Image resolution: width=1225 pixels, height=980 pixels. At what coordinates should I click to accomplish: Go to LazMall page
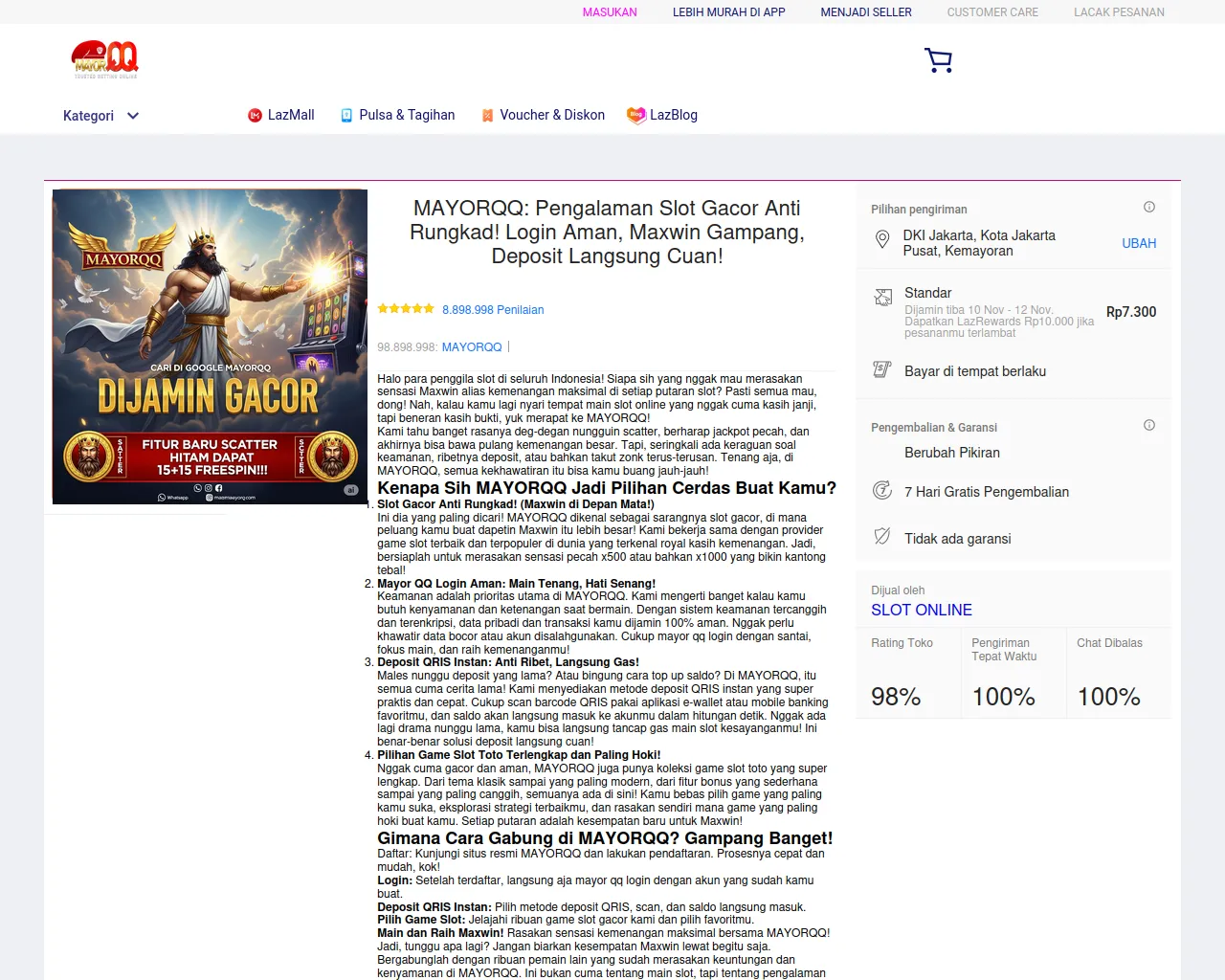point(291,115)
